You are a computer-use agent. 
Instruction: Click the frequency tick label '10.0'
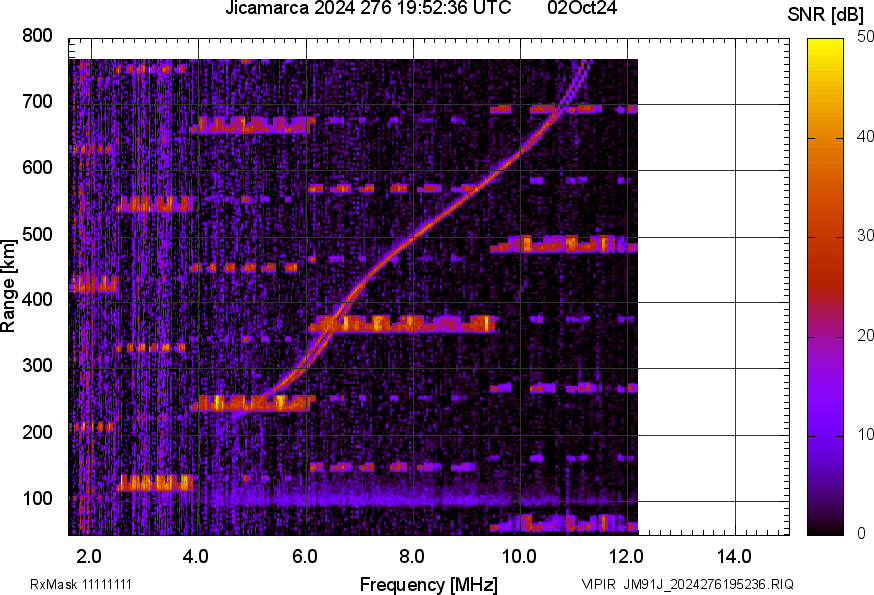click(519, 557)
